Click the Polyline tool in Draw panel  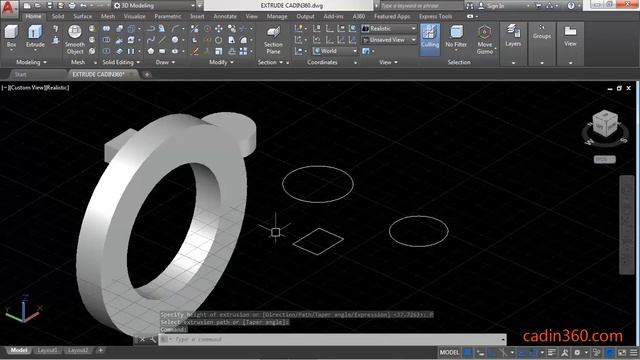[x=151, y=29]
